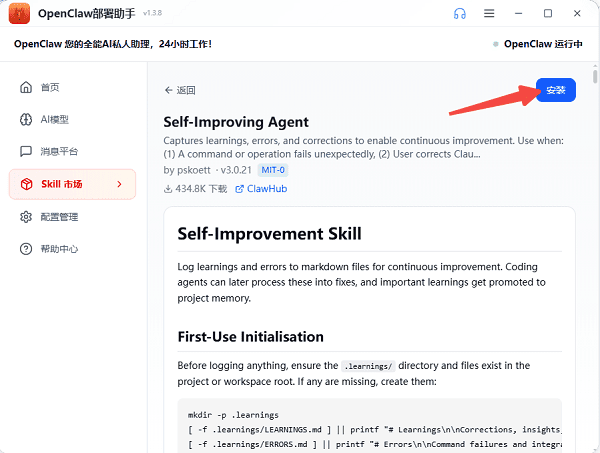Click the chat bubble icon beside 消息平台

click(x=26, y=152)
